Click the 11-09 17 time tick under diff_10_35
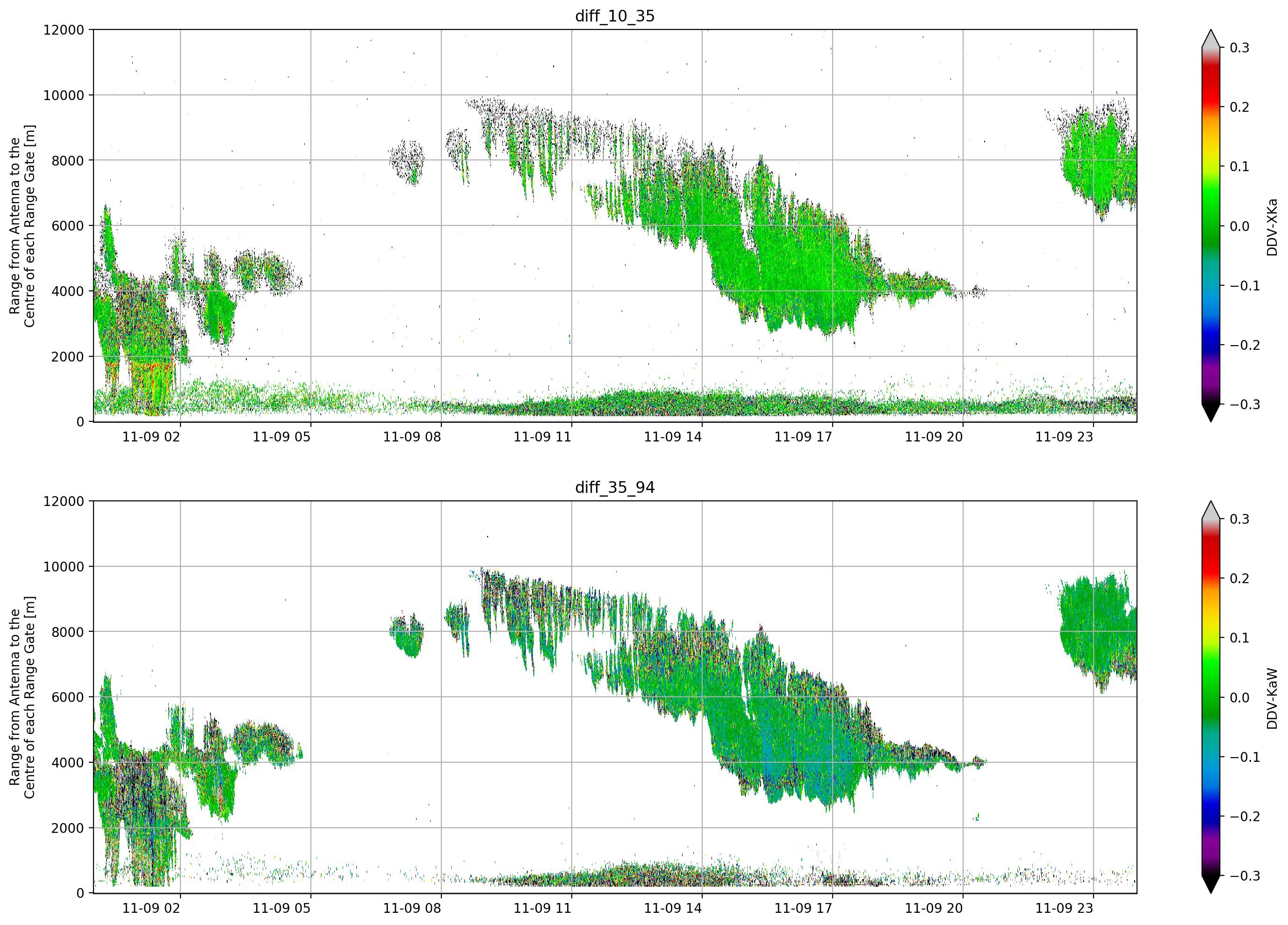1288x925 pixels. (x=804, y=437)
